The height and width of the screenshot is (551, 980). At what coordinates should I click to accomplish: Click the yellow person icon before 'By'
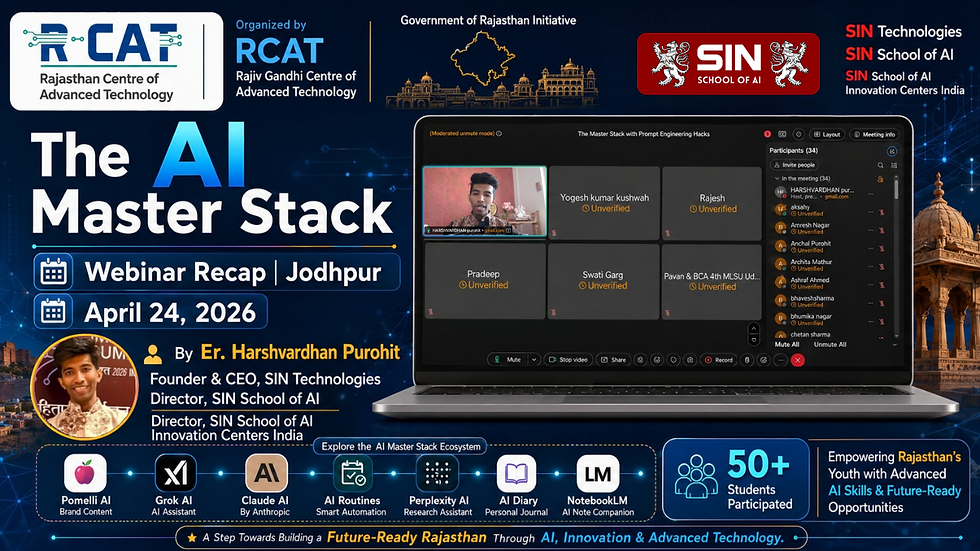tap(153, 354)
